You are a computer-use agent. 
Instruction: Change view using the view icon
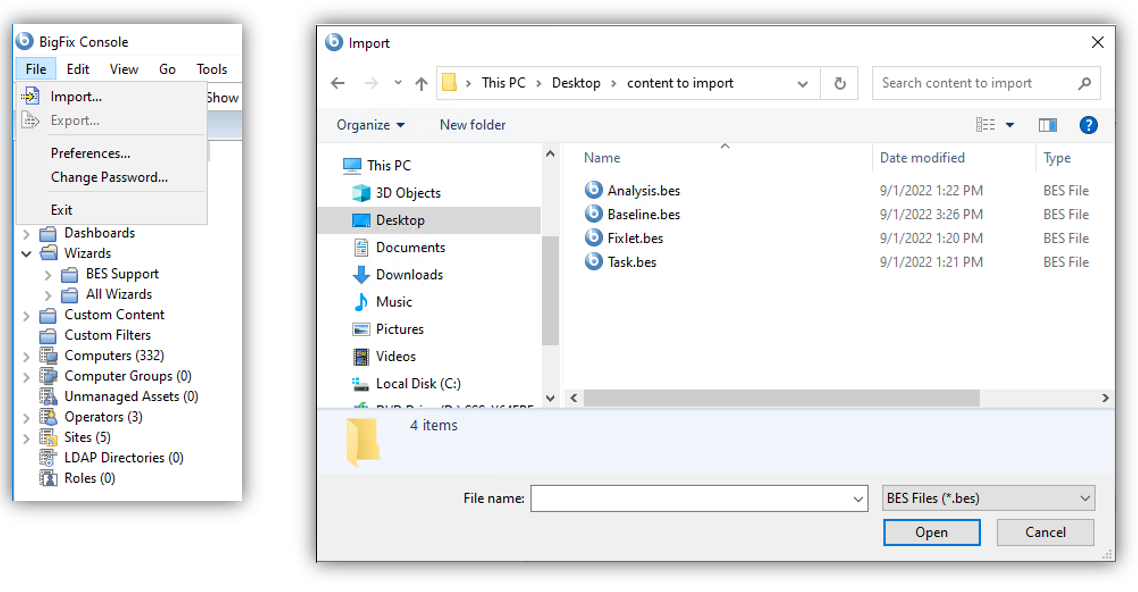click(x=985, y=126)
